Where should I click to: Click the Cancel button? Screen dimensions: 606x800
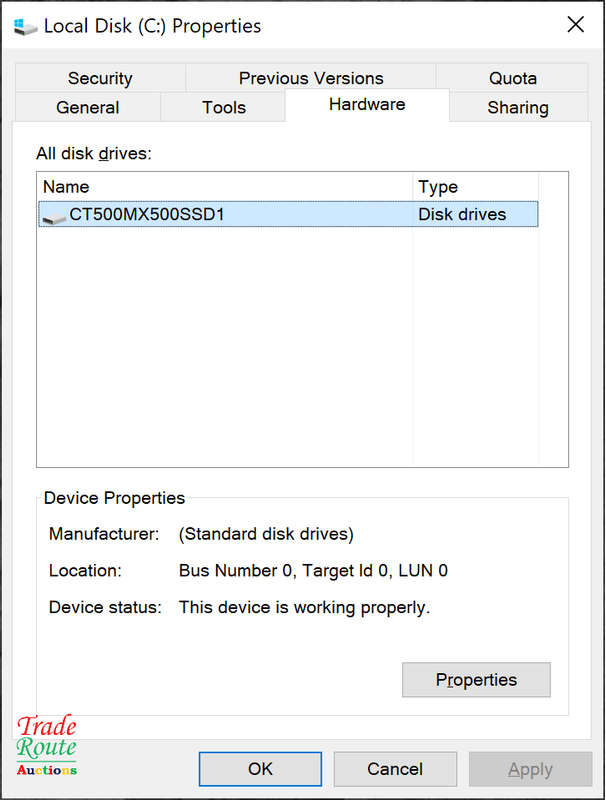point(395,769)
